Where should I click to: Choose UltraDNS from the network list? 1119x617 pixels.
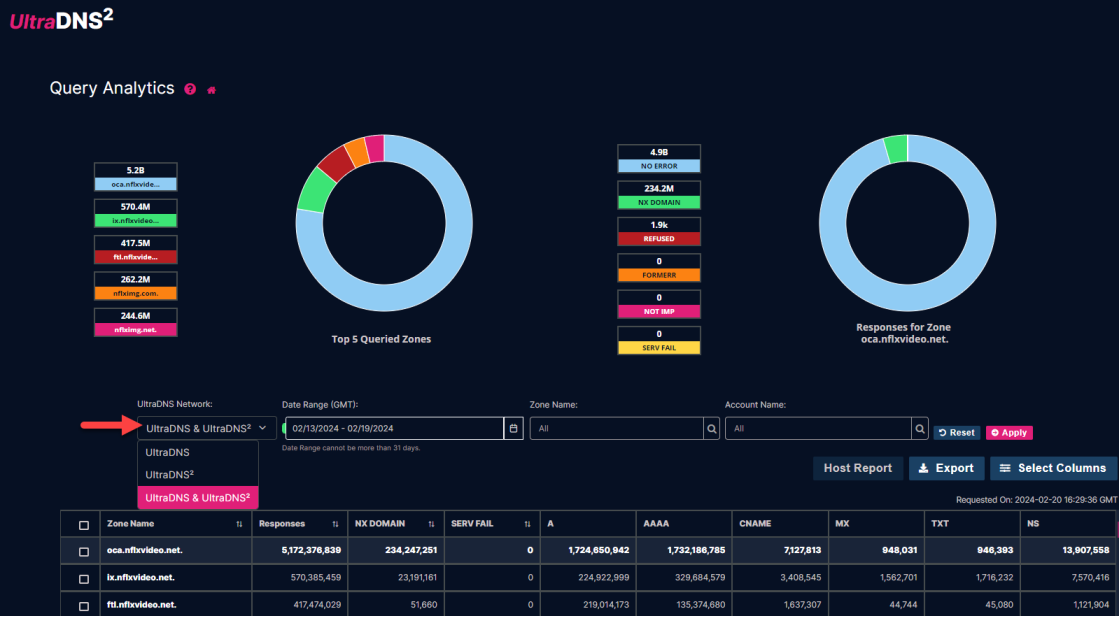pos(198,452)
